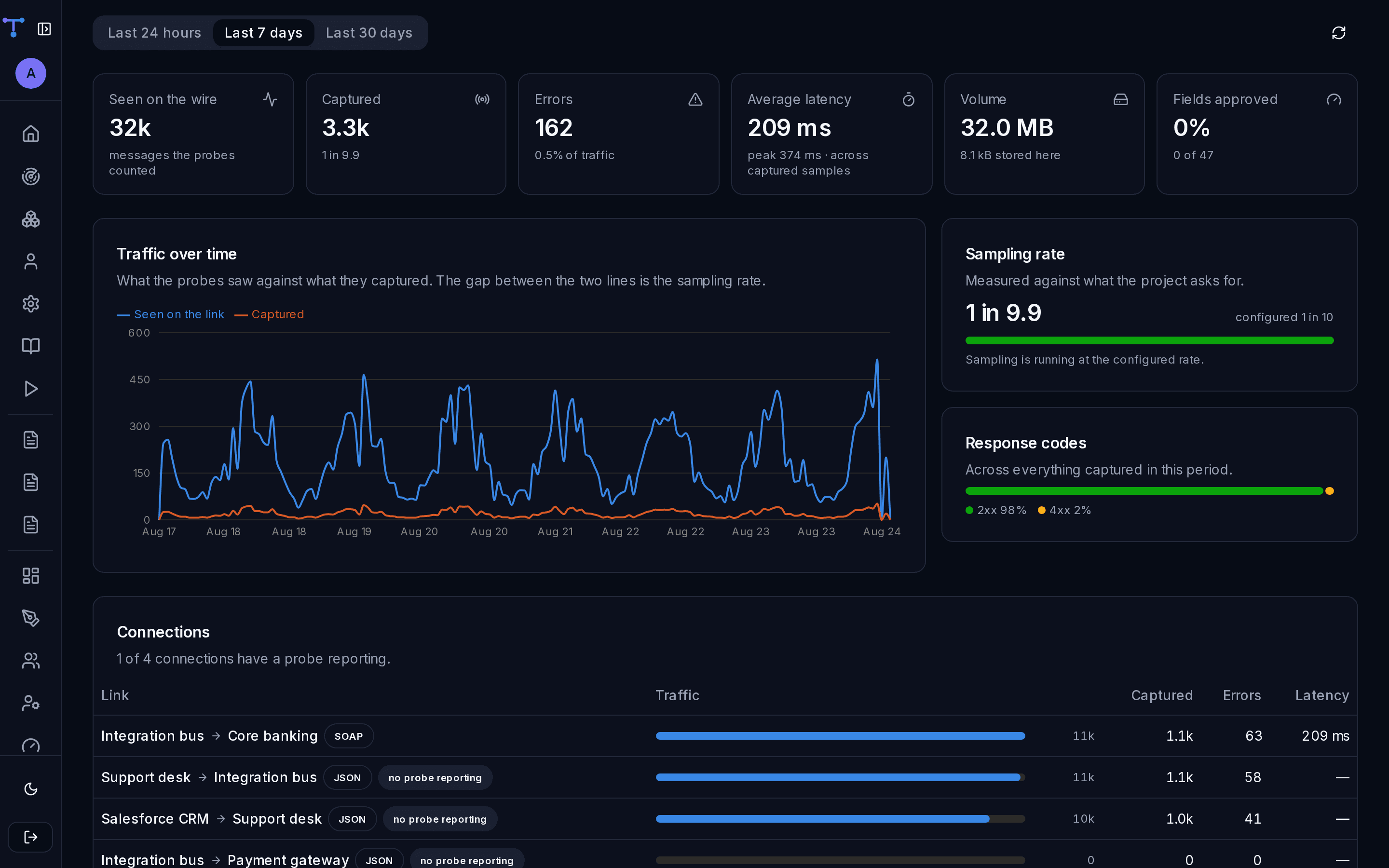Click the Errors 162 card
Viewport: 1389px width, 868px height.
pyautogui.click(x=618, y=134)
